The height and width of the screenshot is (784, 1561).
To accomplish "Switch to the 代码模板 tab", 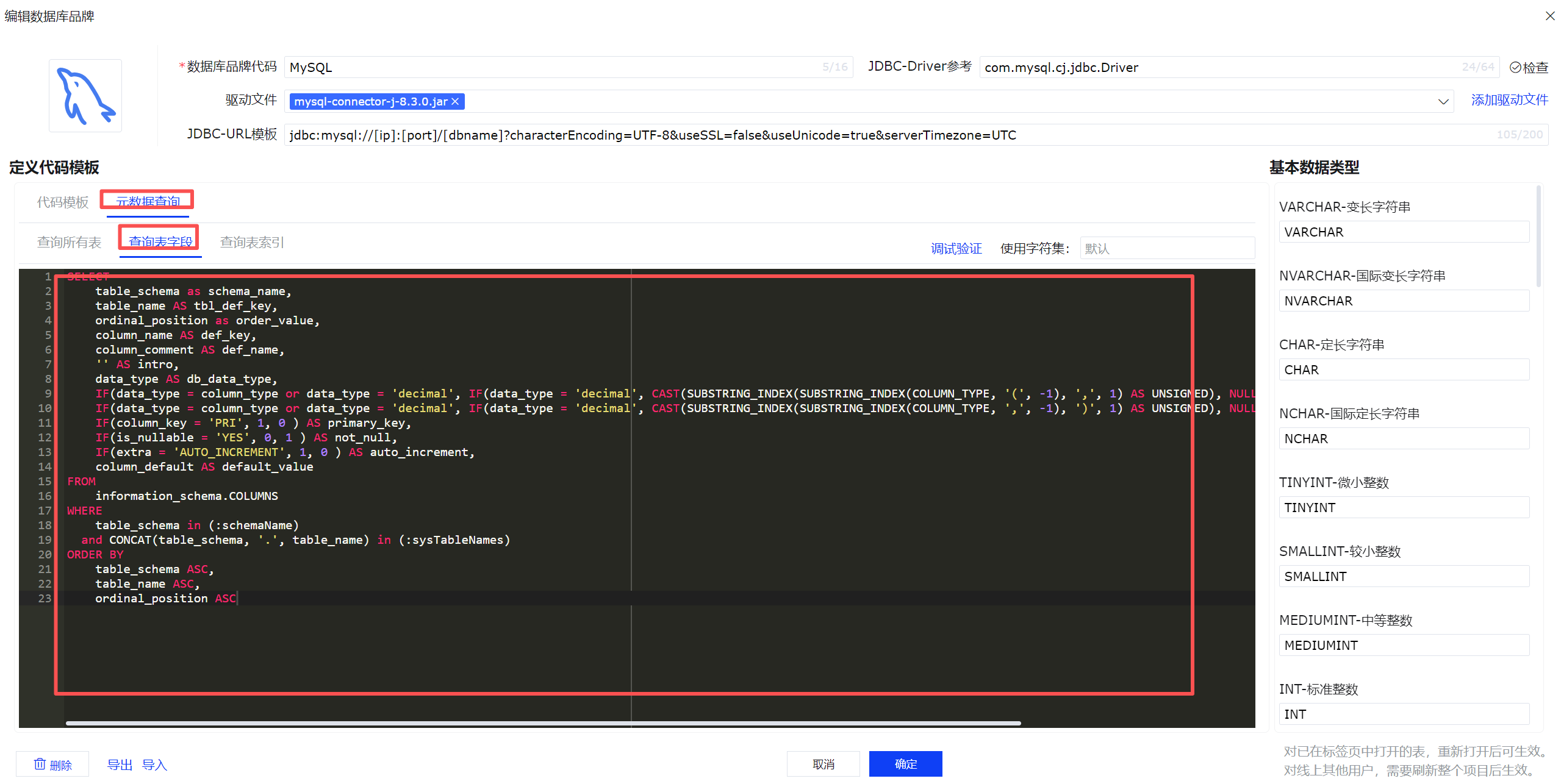I will coord(62,202).
